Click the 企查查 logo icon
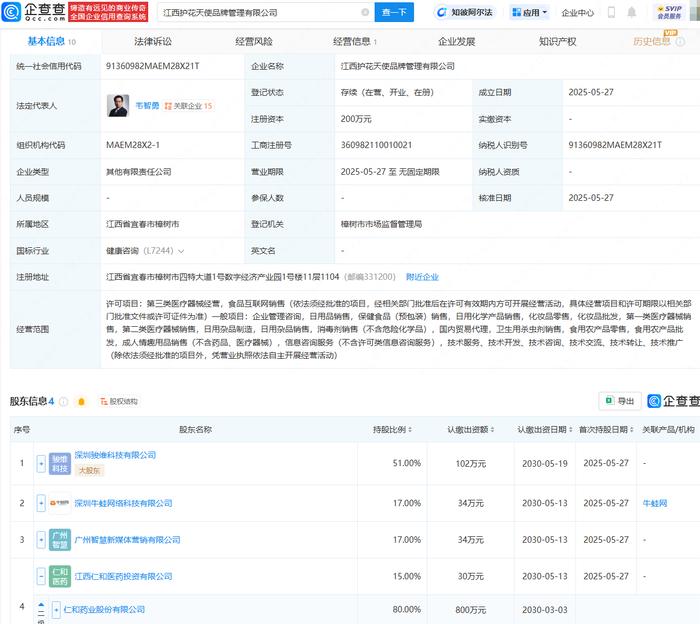Viewport: 700px width, 624px height. [x=11, y=12]
